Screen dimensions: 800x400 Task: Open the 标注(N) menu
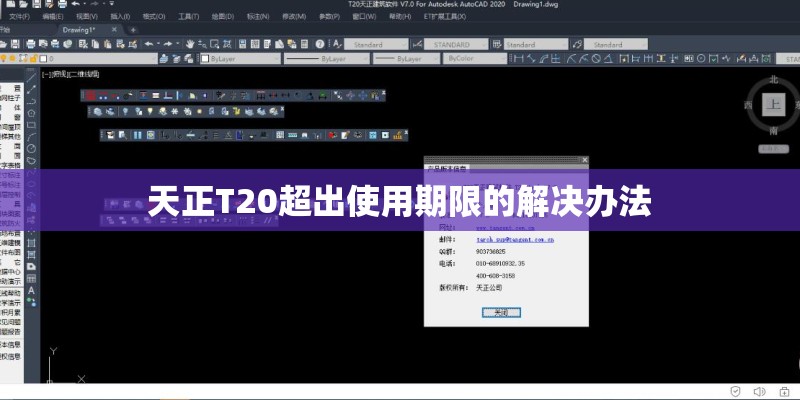click(x=257, y=16)
